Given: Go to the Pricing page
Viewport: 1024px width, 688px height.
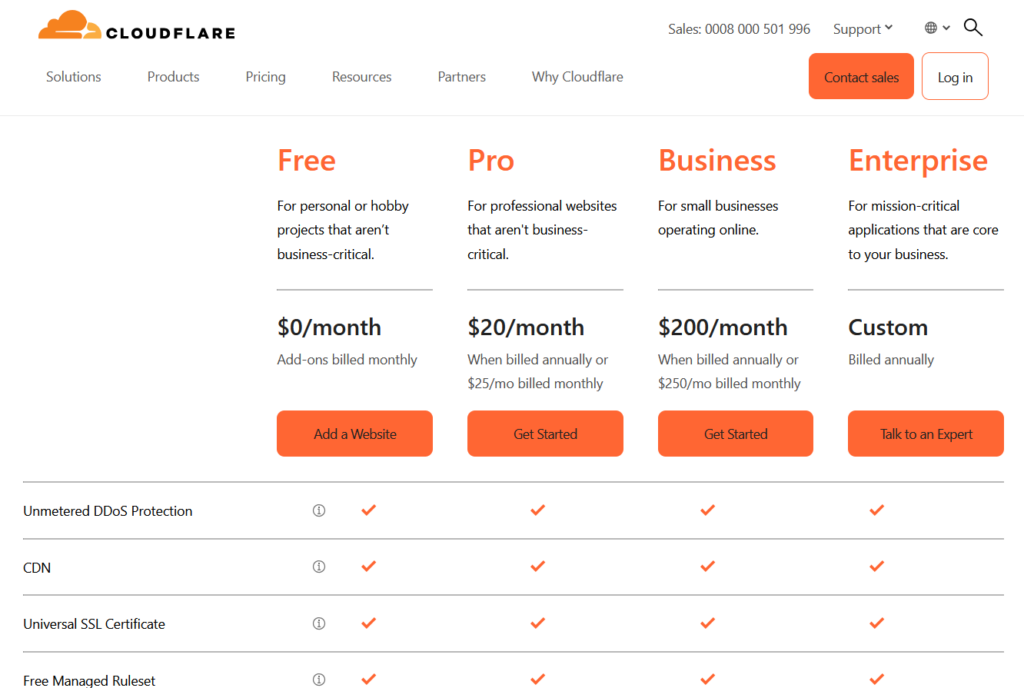Looking at the screenshot, I should click(x=266, y=77).
